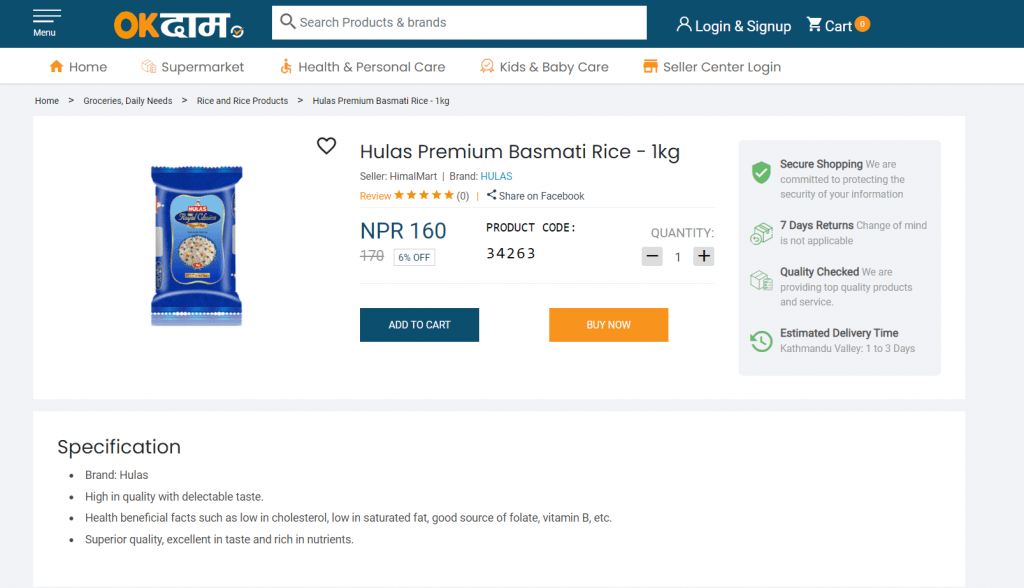
Task: Click the Quality Checked package icon
Action: point(760,280)
